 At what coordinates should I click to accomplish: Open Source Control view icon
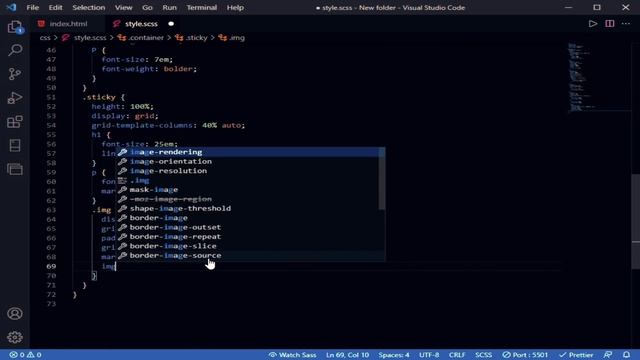pyautogui.click(x=15, y=74)
